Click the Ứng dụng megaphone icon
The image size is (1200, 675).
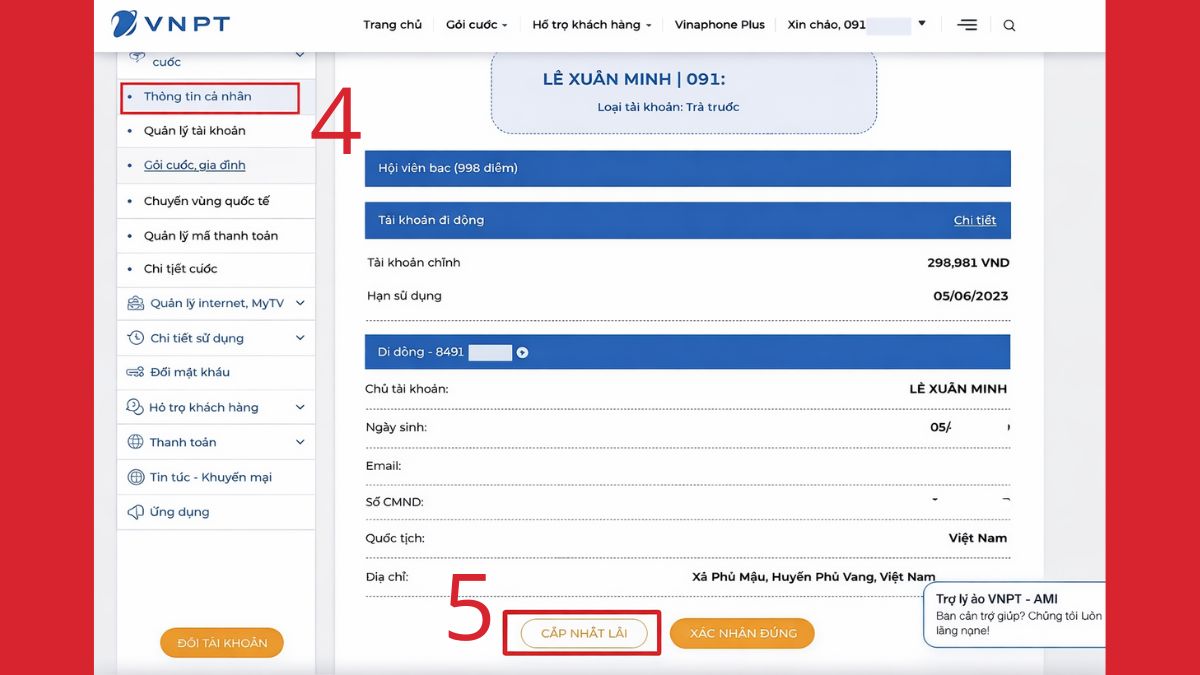[x=136, y=512]
